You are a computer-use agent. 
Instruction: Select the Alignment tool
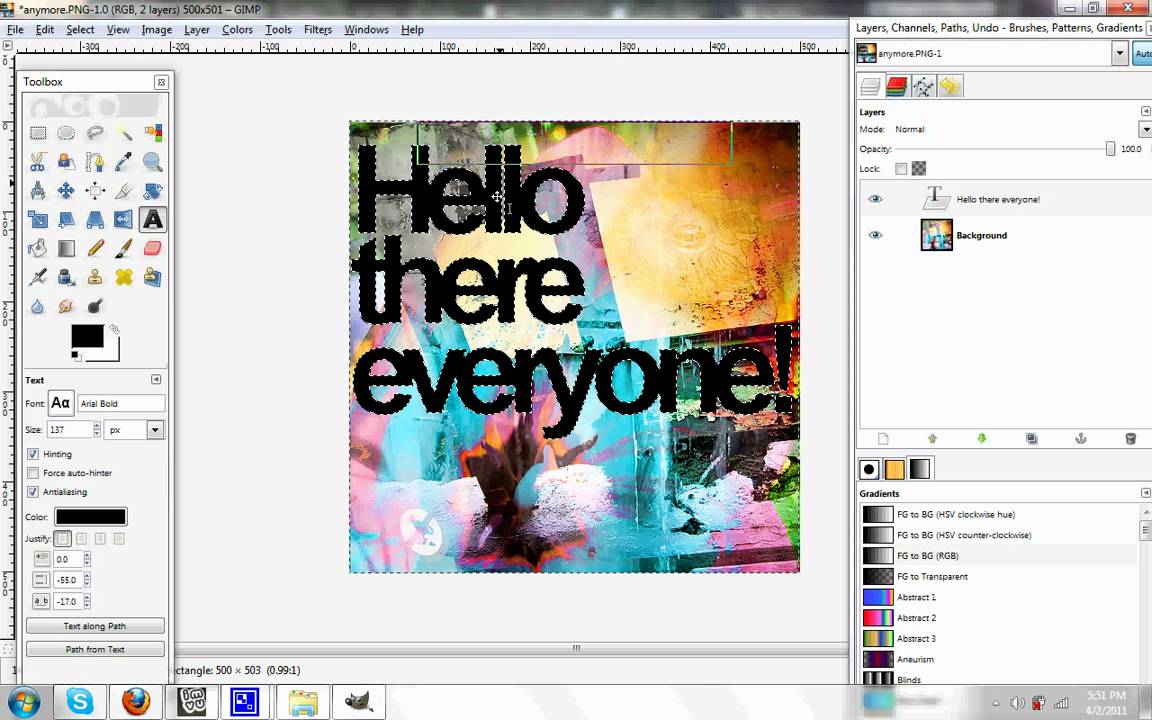pos(95,191)
